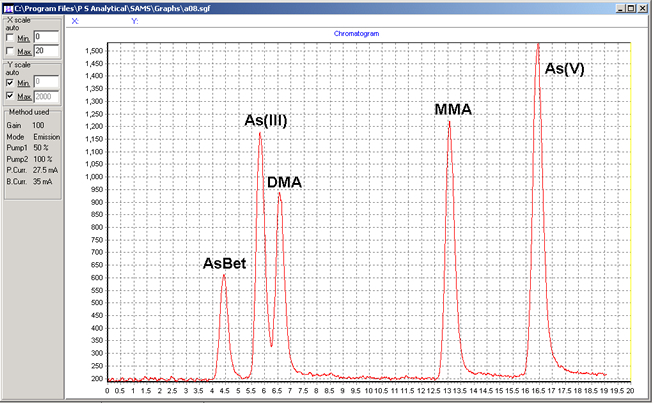Viewport: 655px width, 403px height.
Task: Click the Pump2 value 100 %
Action: pyautogui.click(x=43, y=159)
